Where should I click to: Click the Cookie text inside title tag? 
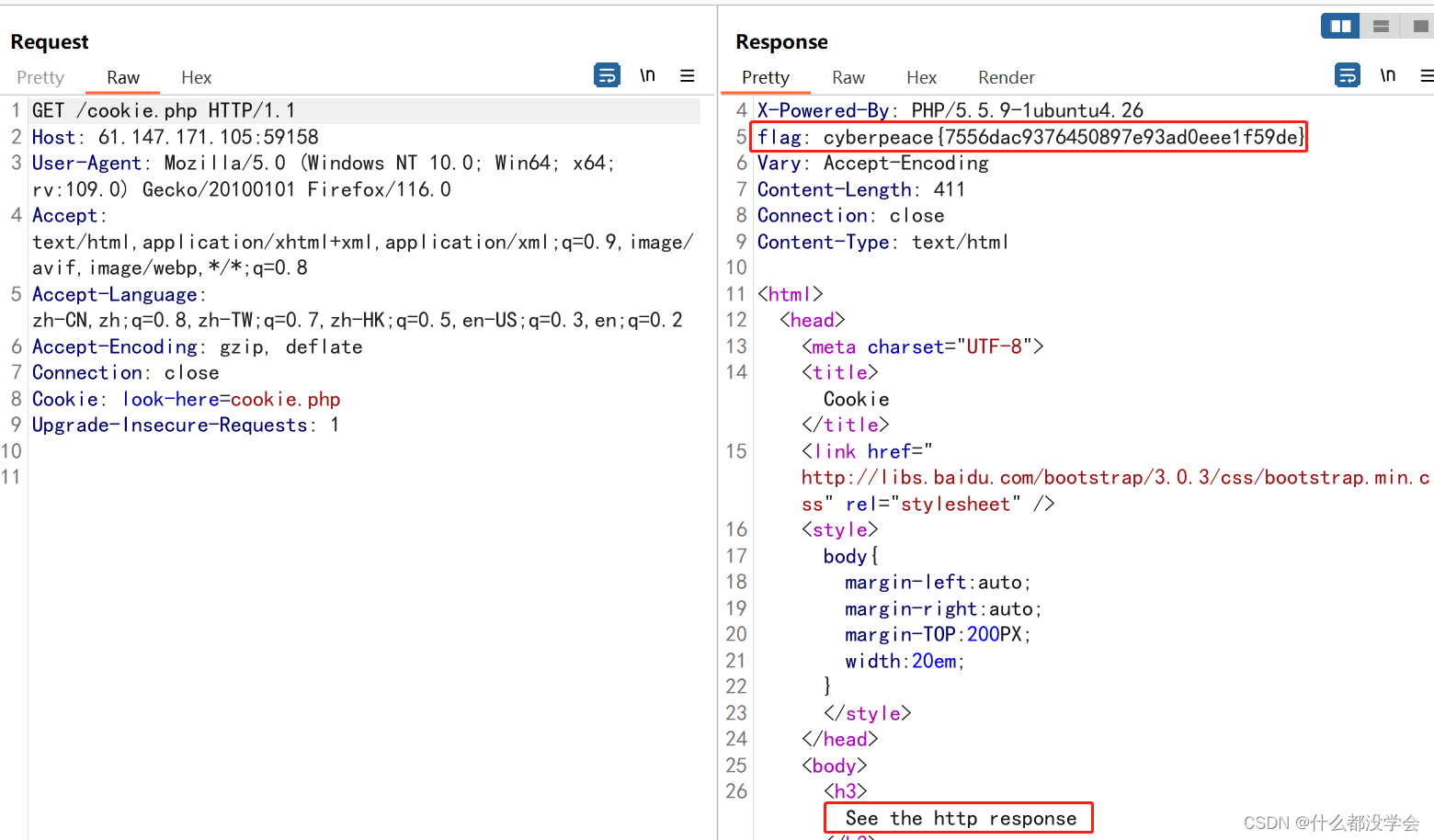tap(857, 399)
